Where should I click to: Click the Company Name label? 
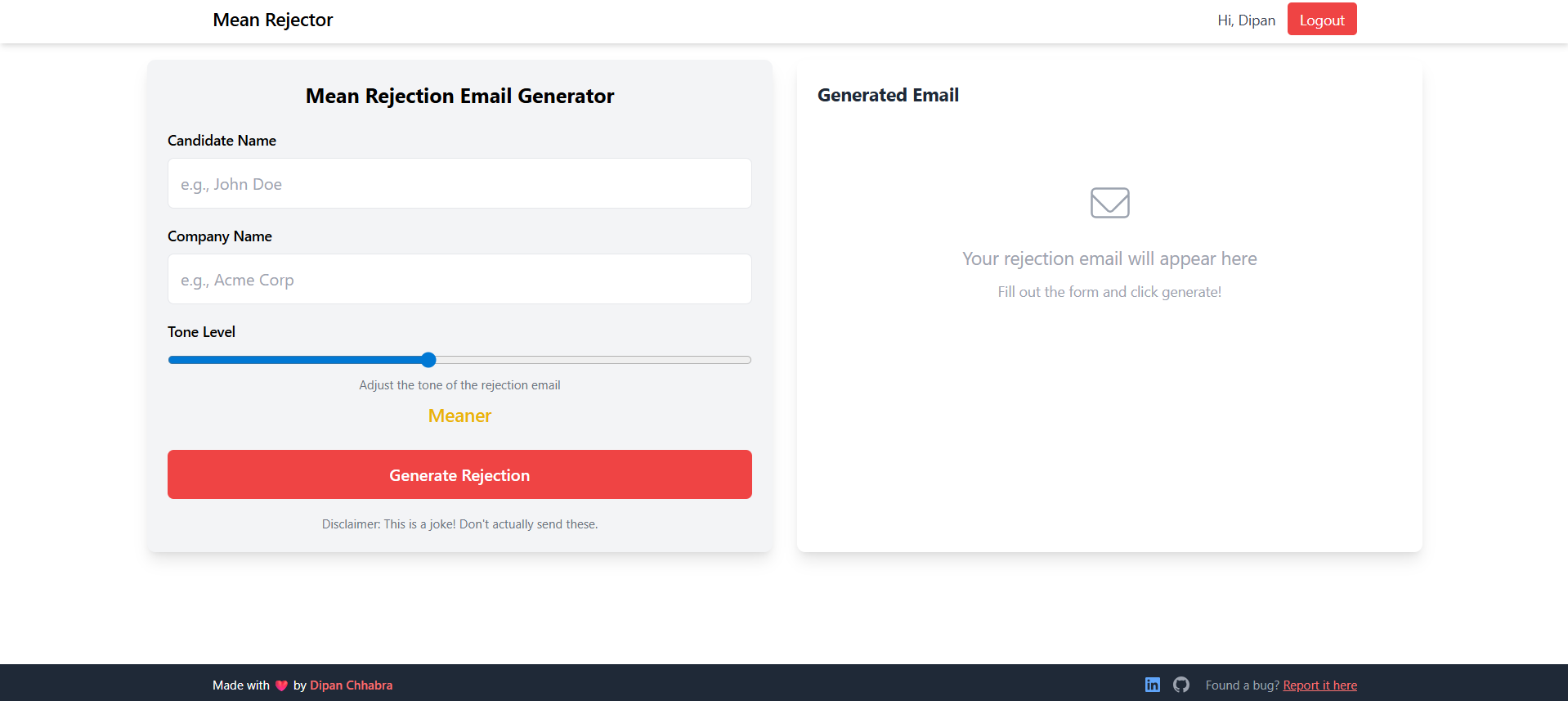220,236
